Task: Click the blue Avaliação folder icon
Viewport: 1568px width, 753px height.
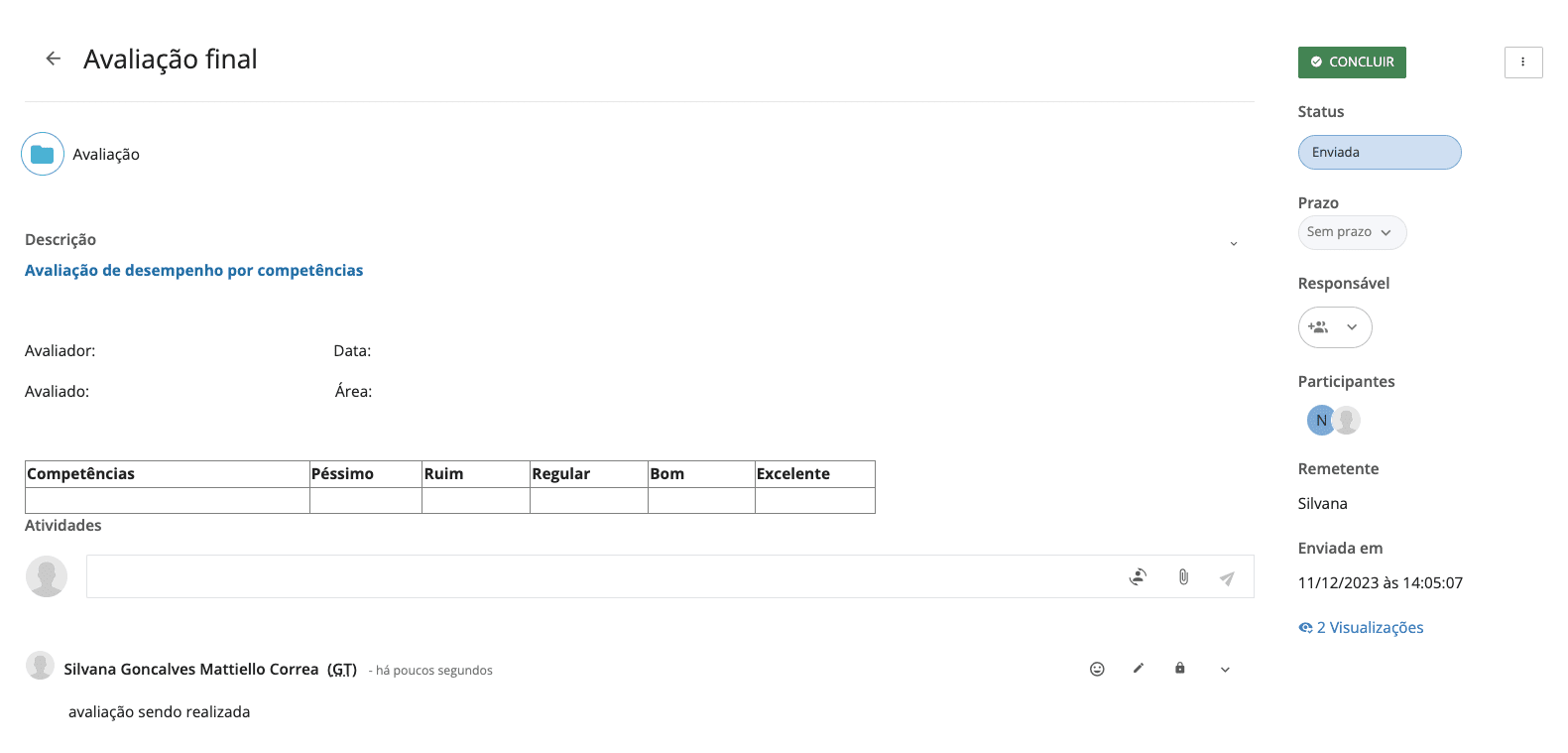Action: point(43,154)
